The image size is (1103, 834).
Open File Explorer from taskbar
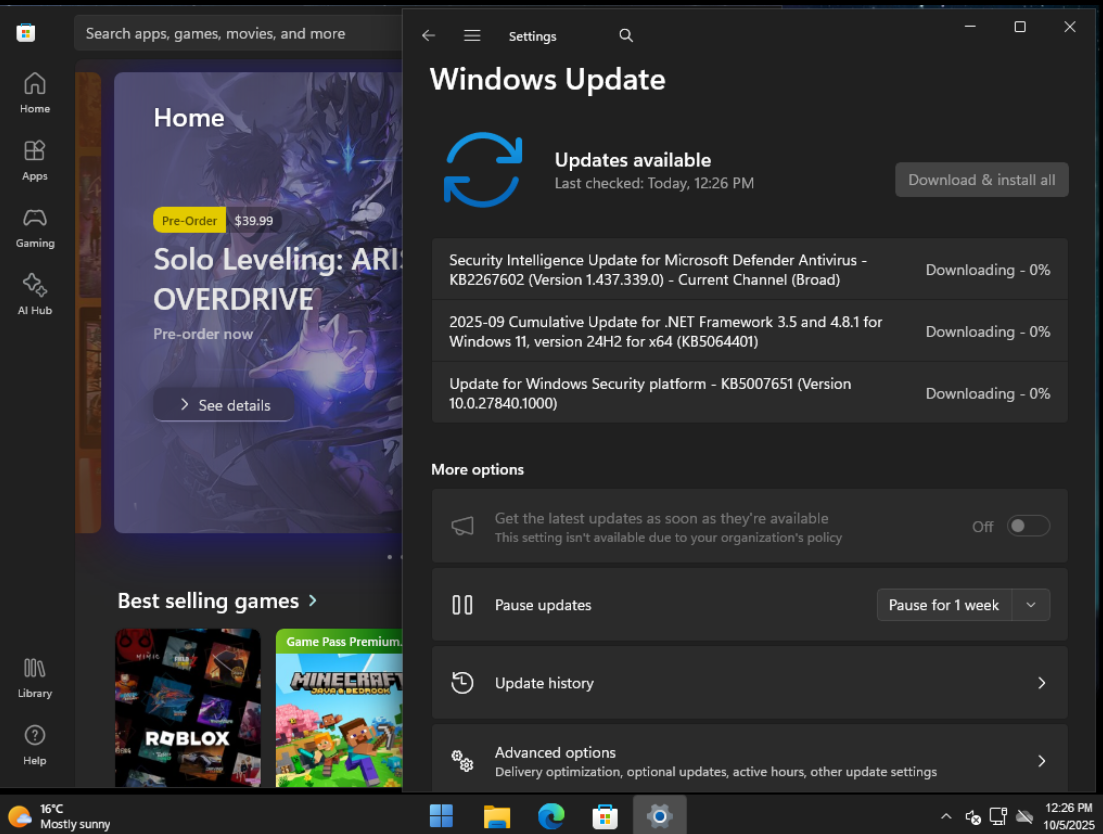pyautogui.click(x=497, y=816)
